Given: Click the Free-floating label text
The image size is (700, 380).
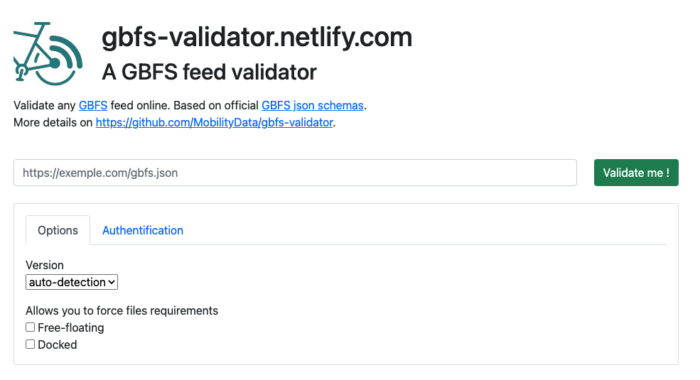Looking at the screenshot, I should point(71,328).
